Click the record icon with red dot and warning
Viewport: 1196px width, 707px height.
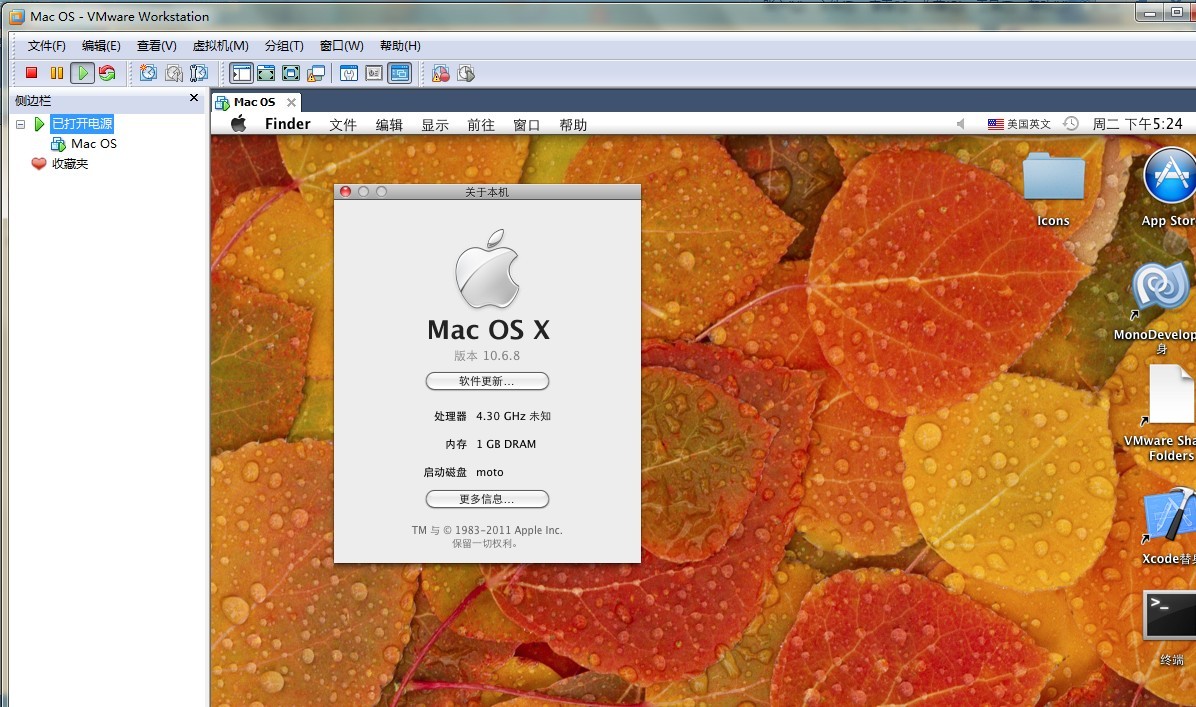coord(441,73)
